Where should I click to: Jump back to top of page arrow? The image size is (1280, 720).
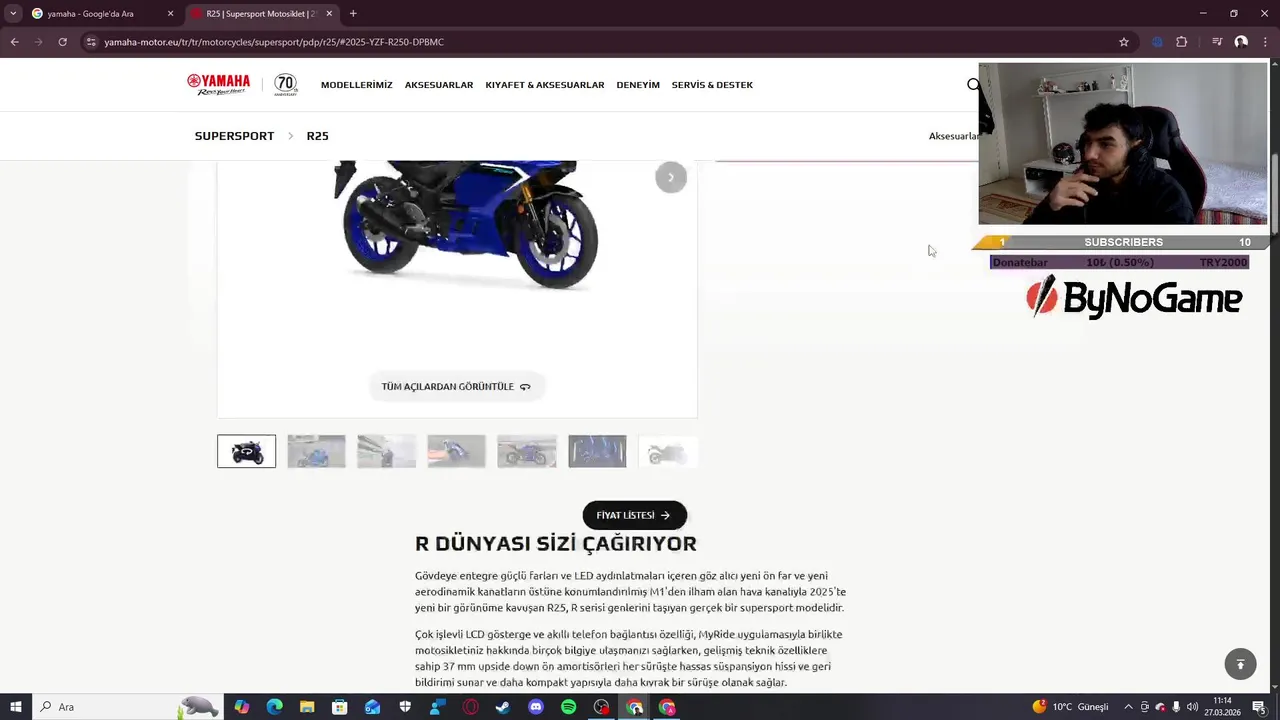point(1240,664)
